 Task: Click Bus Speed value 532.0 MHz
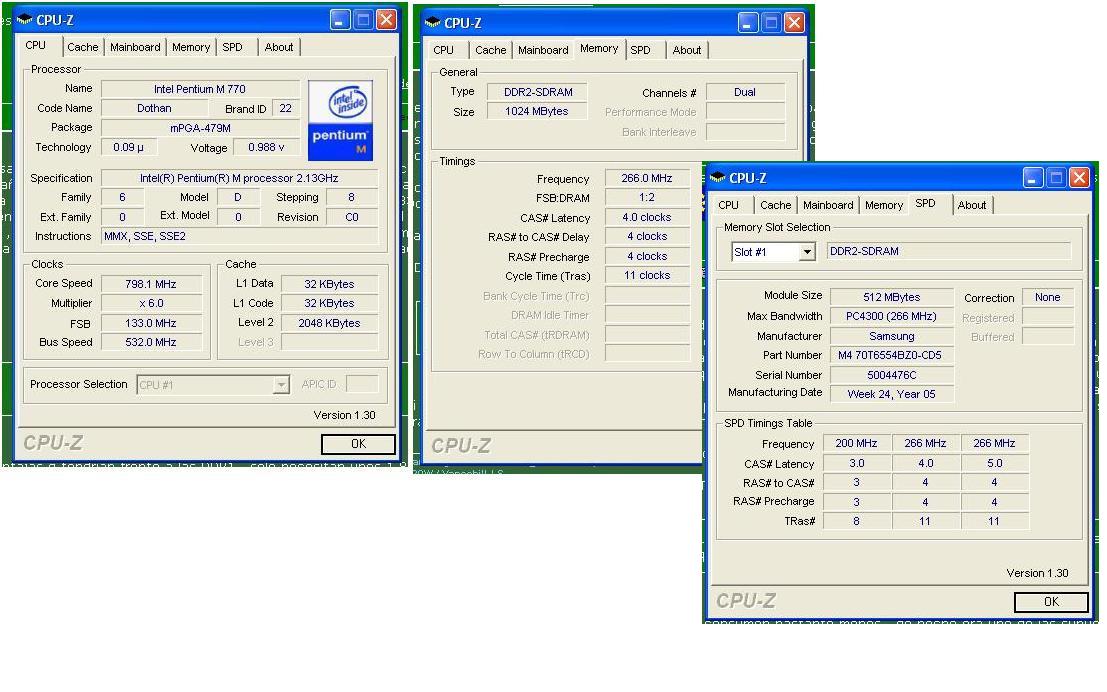(x=151, y=342)
